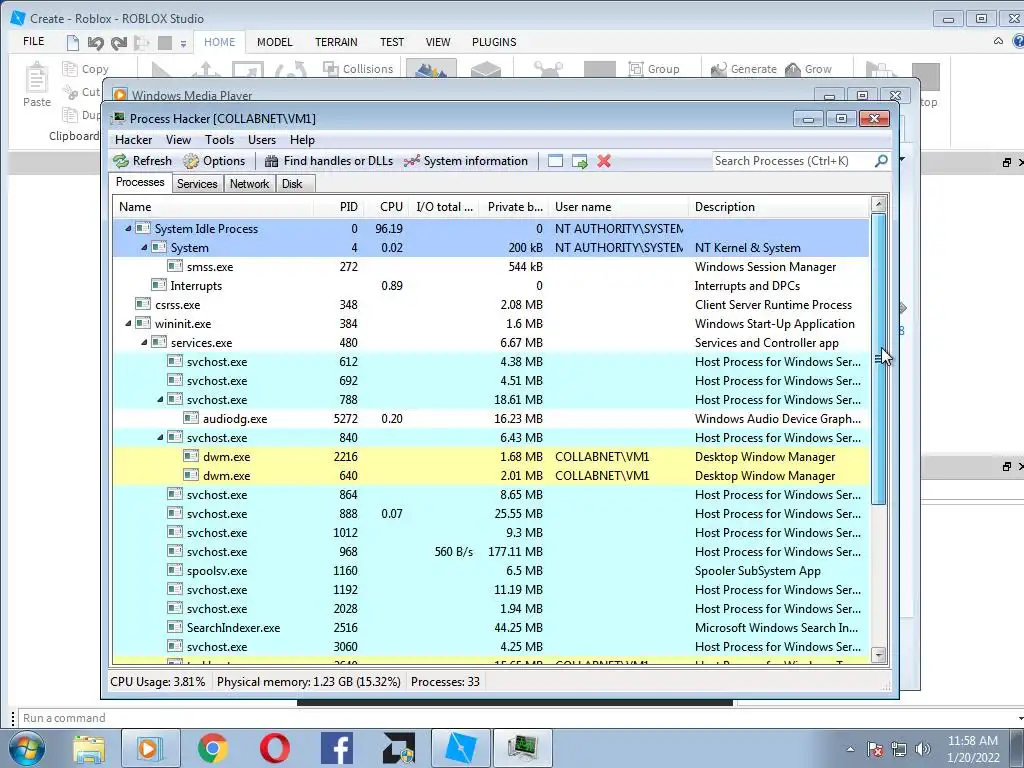Open Windows Start menu

pyautogui.click(x=27, y=748)
